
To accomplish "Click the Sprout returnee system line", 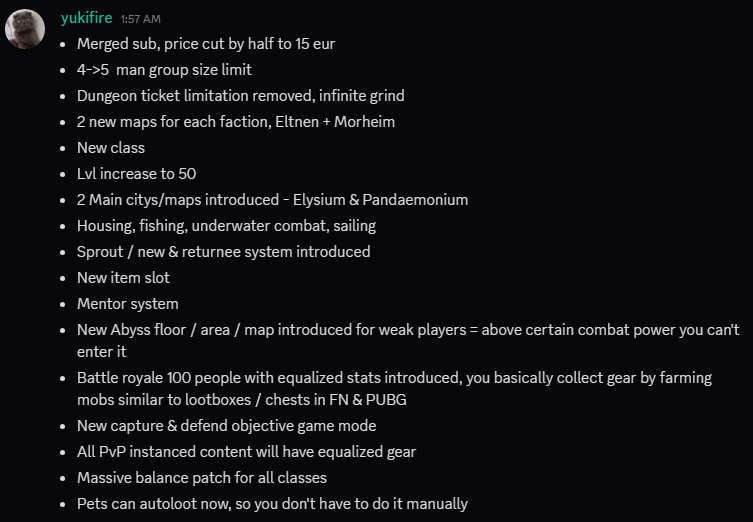I will pos(223,252).
